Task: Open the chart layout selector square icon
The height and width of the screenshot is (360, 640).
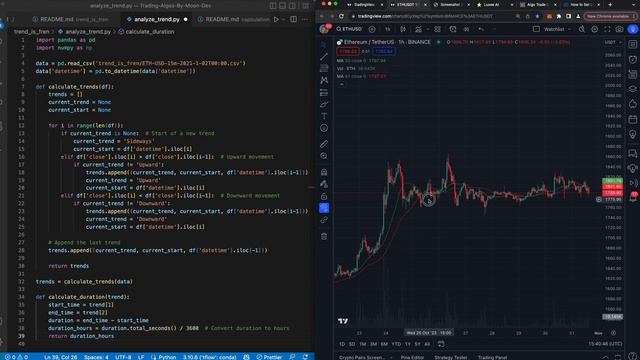Action: coord(536,29)
